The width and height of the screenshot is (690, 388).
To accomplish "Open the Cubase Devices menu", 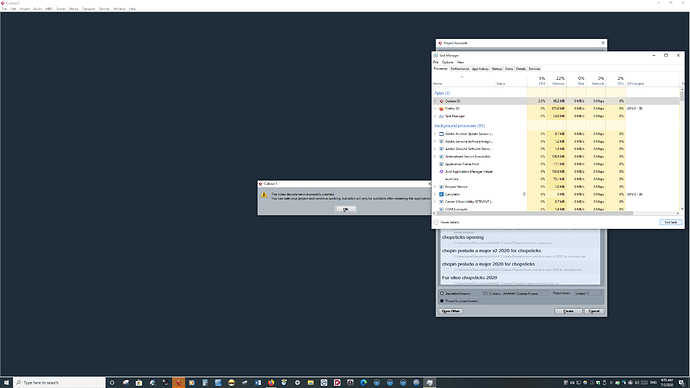I will coord(104,9).
